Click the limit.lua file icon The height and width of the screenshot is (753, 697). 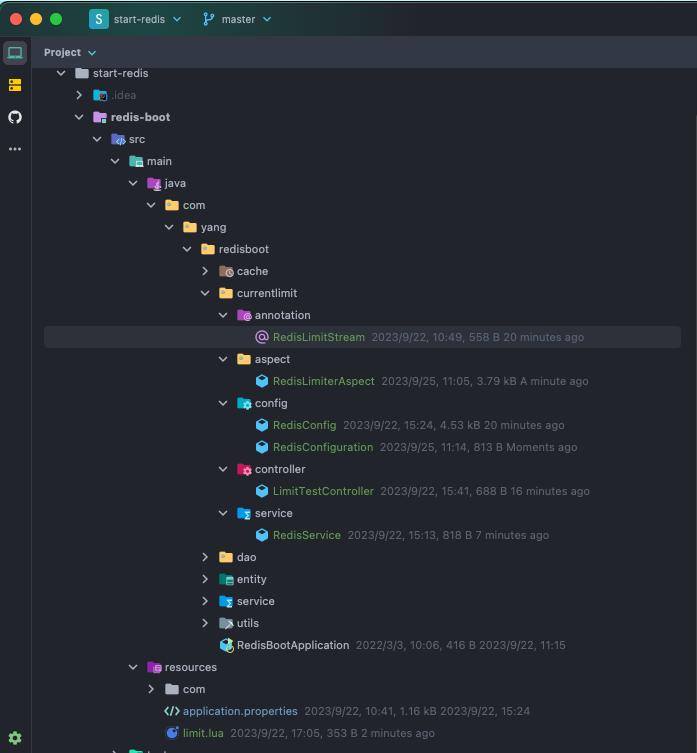172,733
